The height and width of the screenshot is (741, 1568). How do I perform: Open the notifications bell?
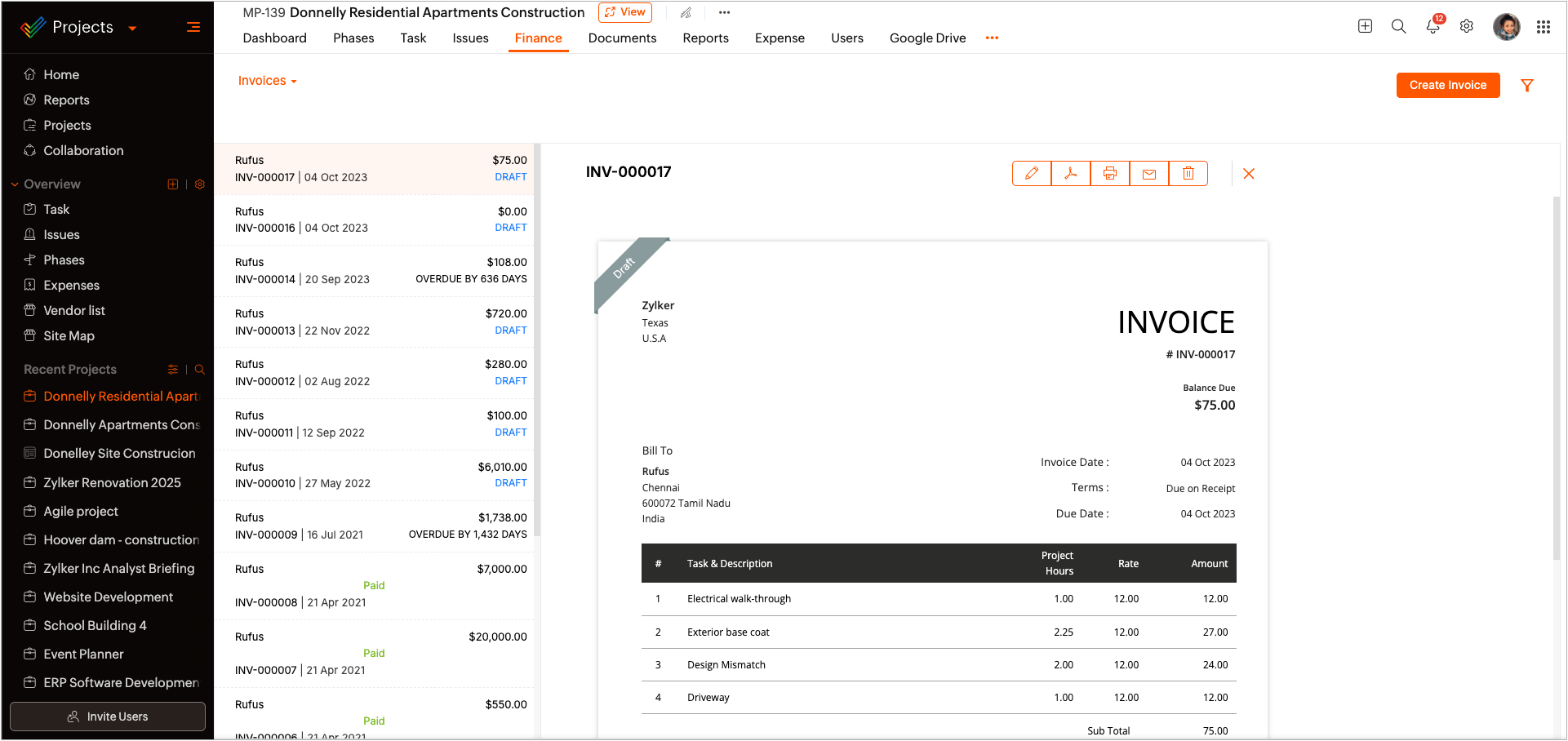pos(1433,26)
